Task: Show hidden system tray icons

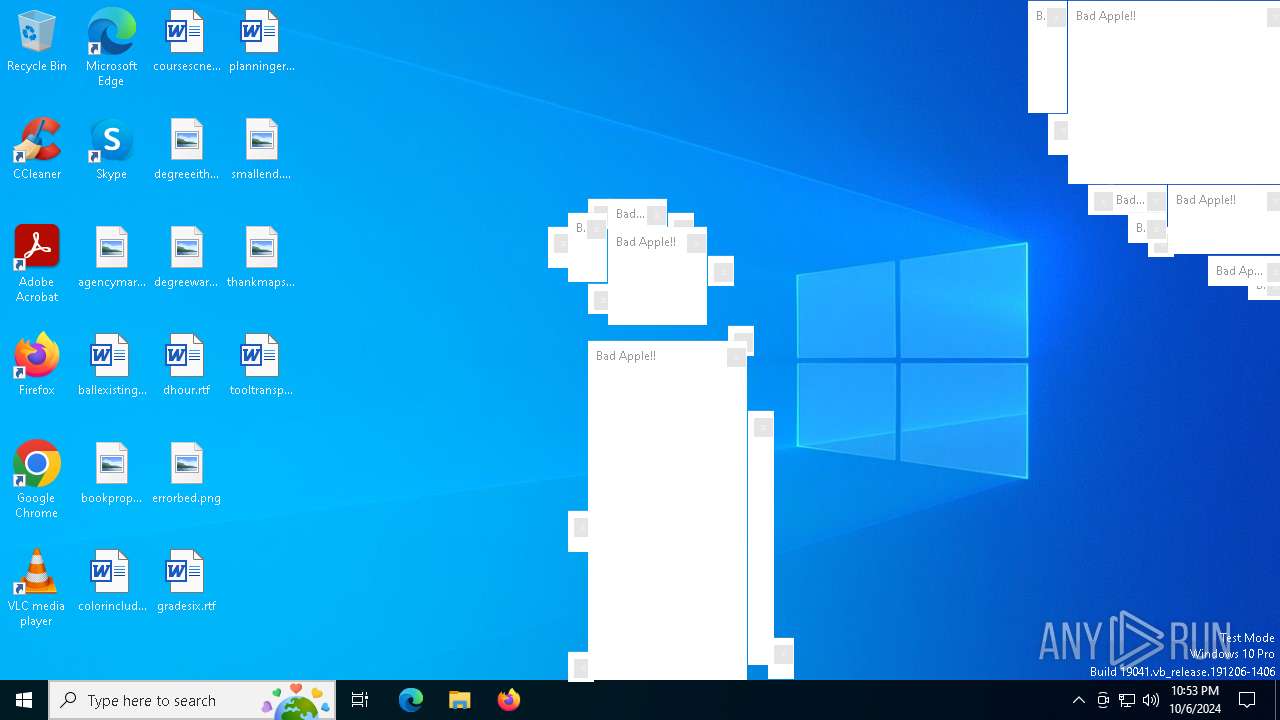Action: [1078, 700]
